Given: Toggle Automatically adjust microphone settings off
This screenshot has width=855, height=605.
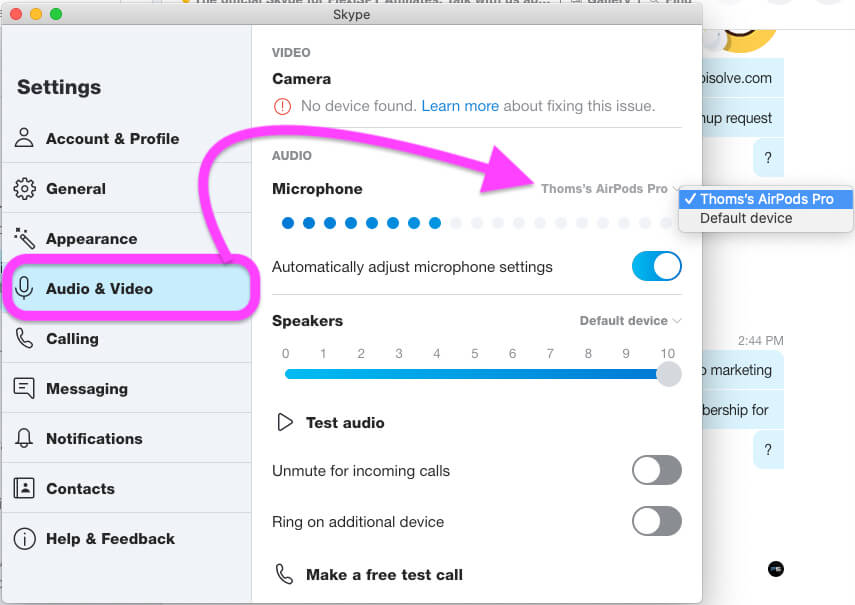Looking at the screenshot, I should [x=657, y=267].
